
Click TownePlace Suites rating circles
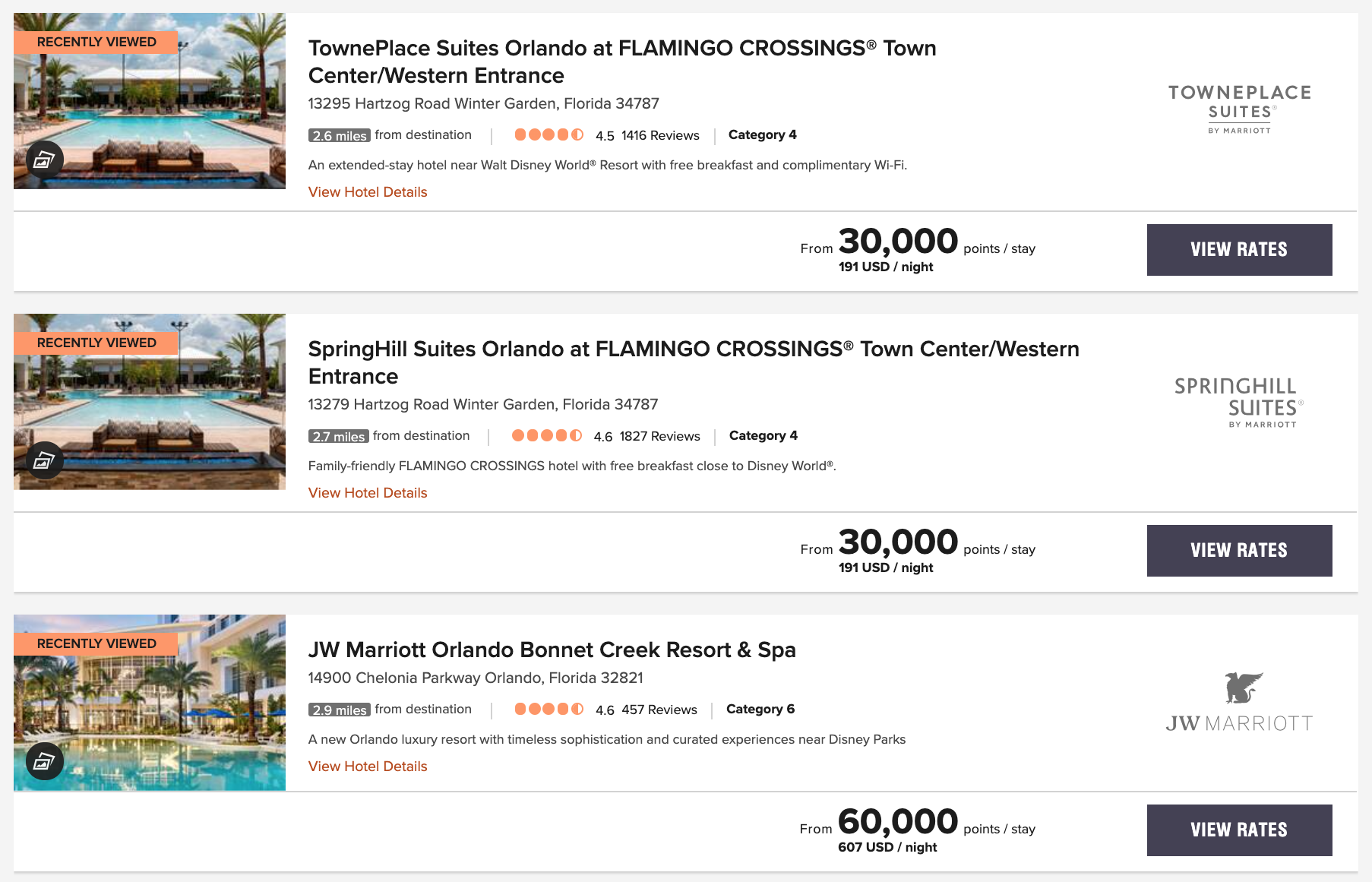[x=548, y=135]
